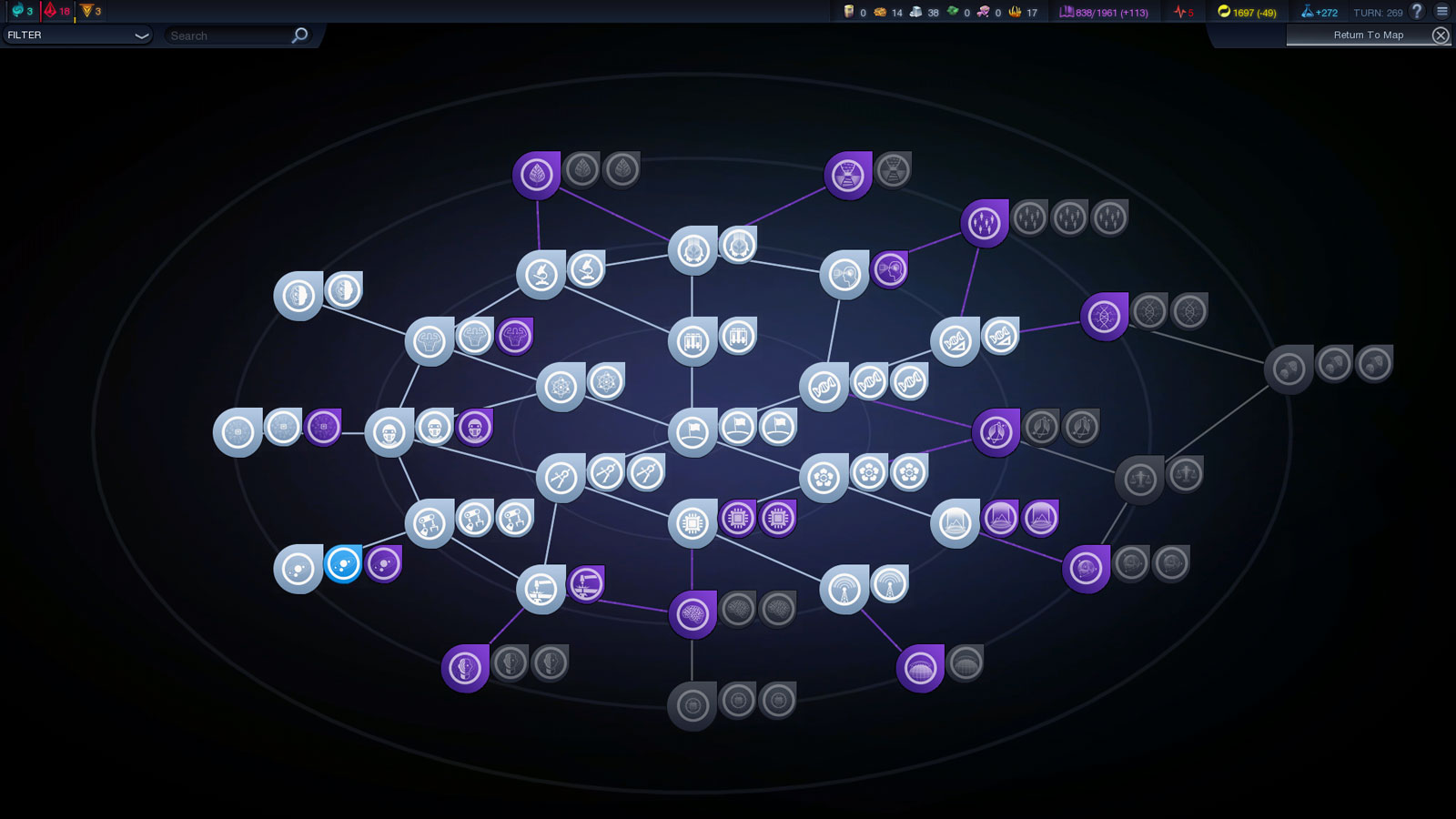Viewport: 1456px width, 819px height.
Task: Select the large compass dividers tech node
Action: (561, 478)
